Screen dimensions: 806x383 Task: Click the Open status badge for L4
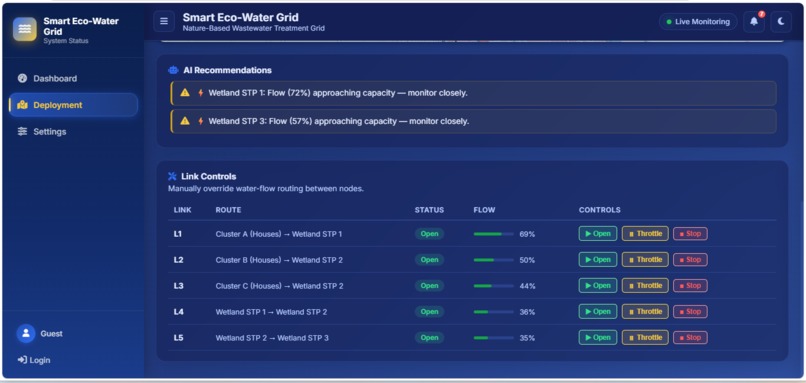pos(429,312)
